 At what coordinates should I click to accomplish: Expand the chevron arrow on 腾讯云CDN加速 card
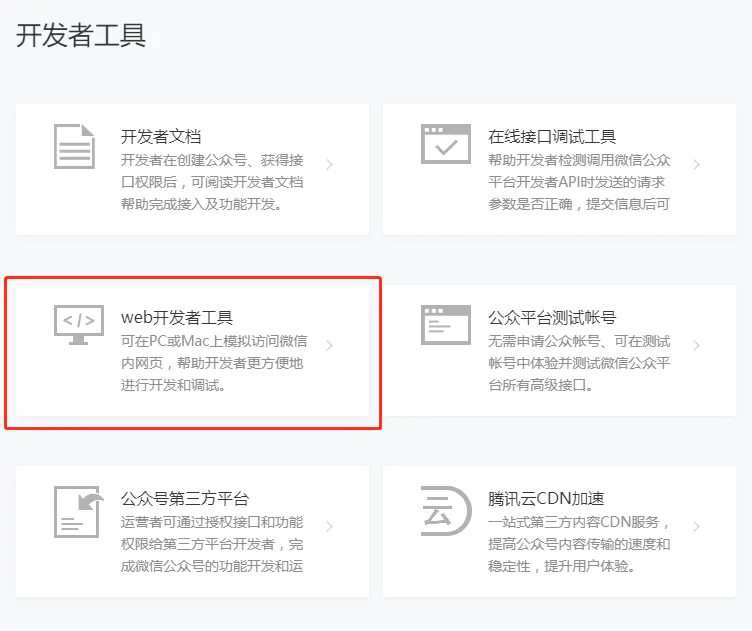(696, 526)
